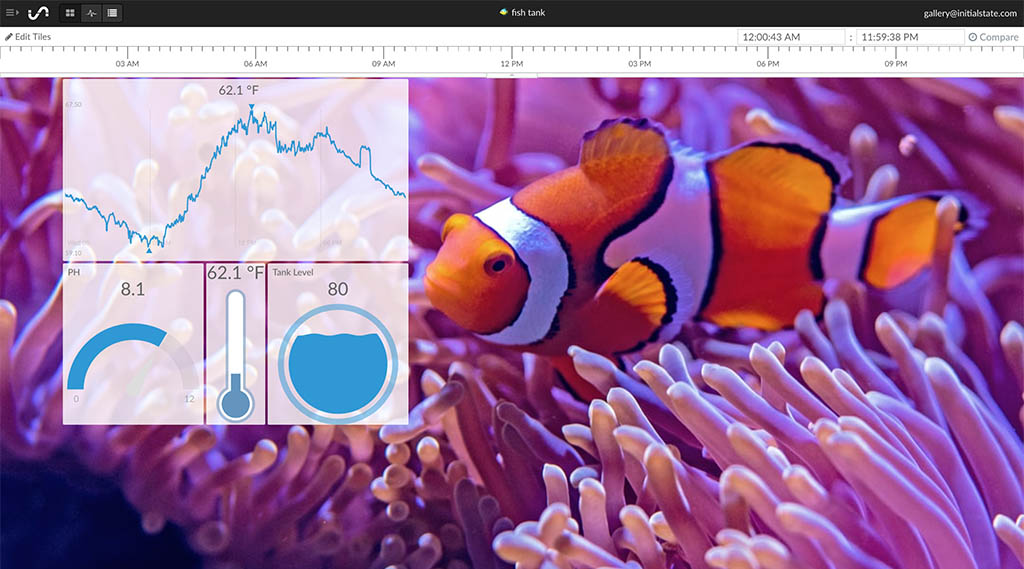Open the hamburger side menu
This screenshot has width=1024, height=569.
point(11,12)
